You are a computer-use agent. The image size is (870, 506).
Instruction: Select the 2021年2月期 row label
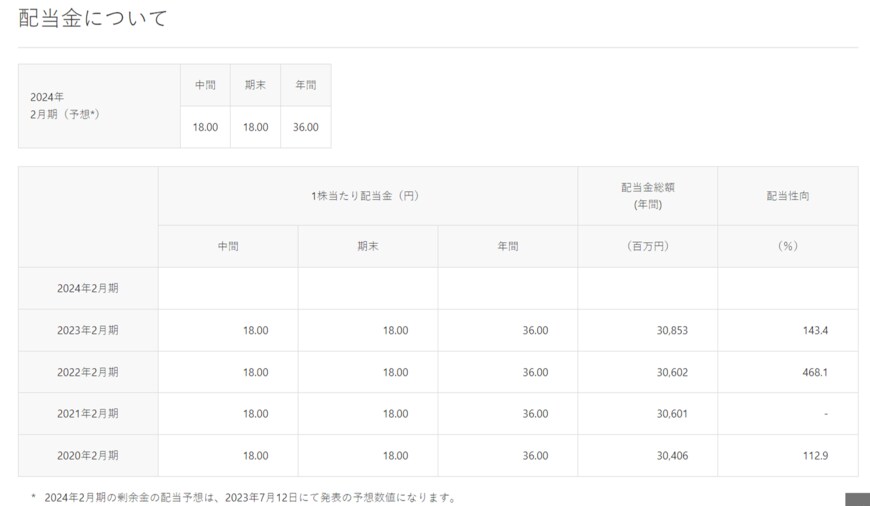(x=88, y=414)
